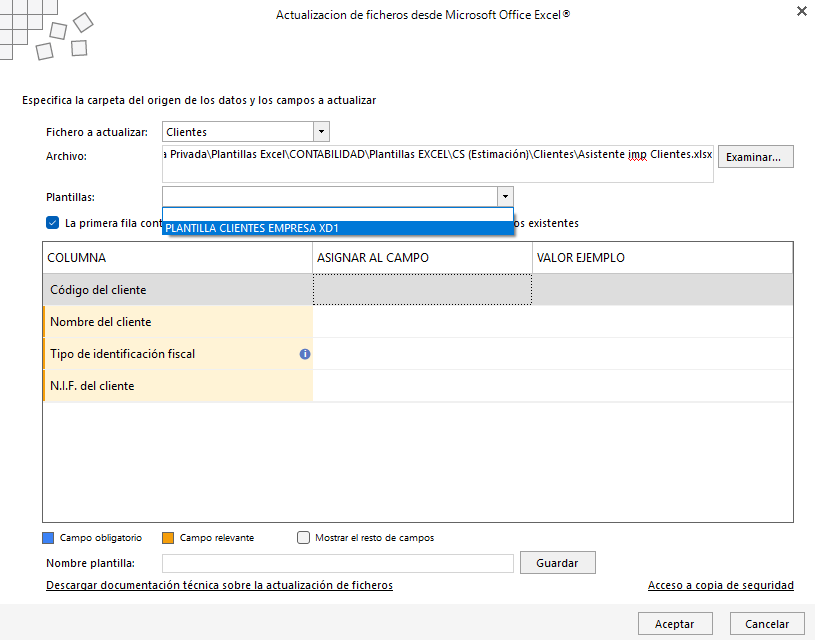Close the Actualizacion de ficheros dialog

pyautogui.click(x=802, y=11)
